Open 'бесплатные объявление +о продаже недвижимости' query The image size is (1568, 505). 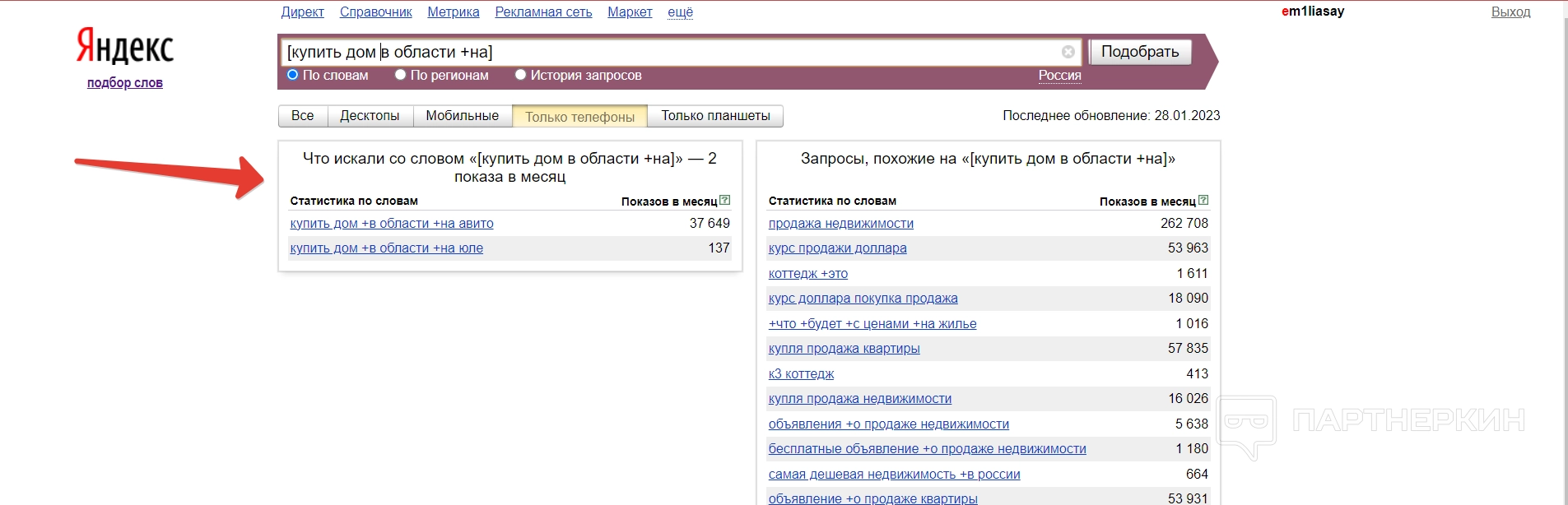point(928,449)
